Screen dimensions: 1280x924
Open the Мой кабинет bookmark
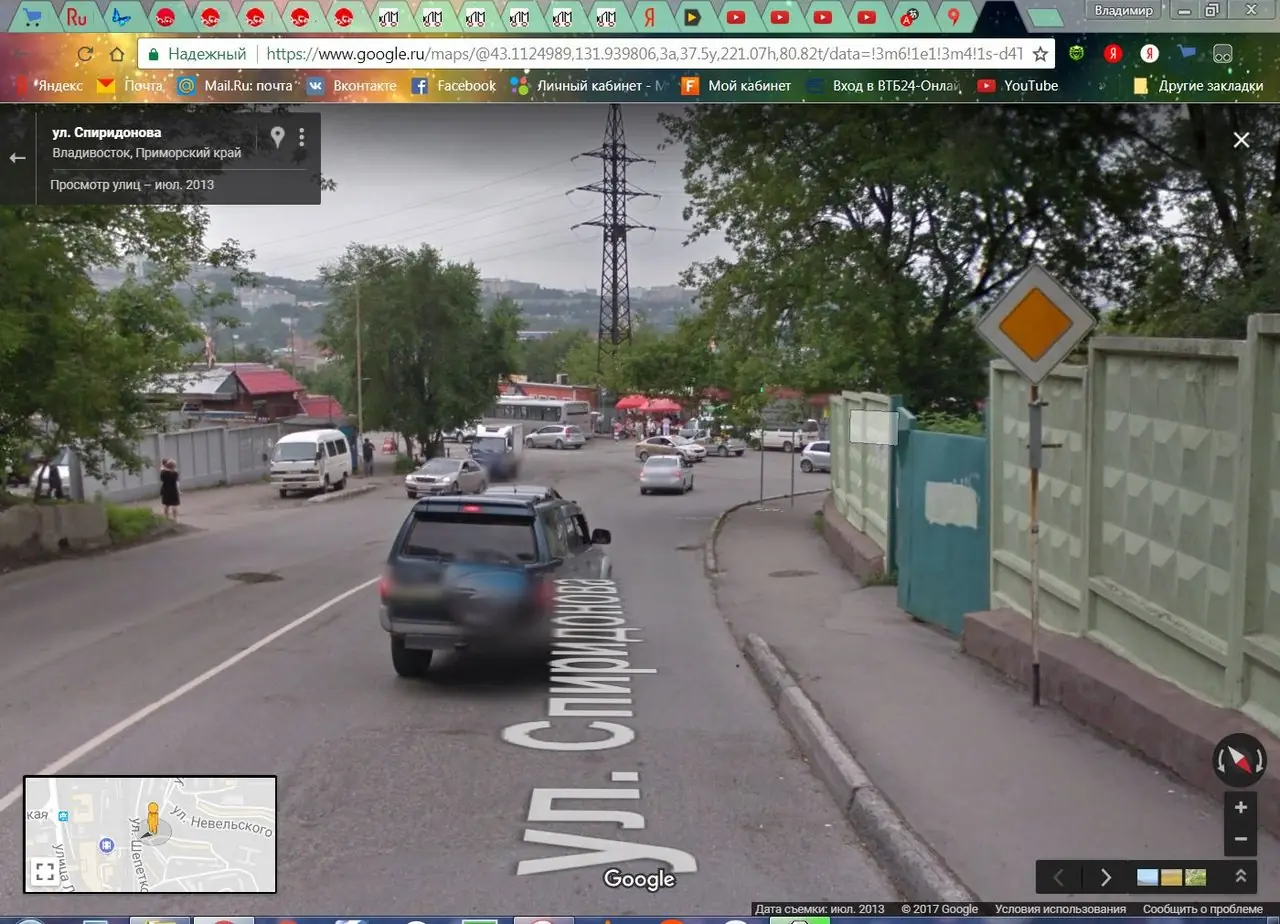[x=736, y=86]
